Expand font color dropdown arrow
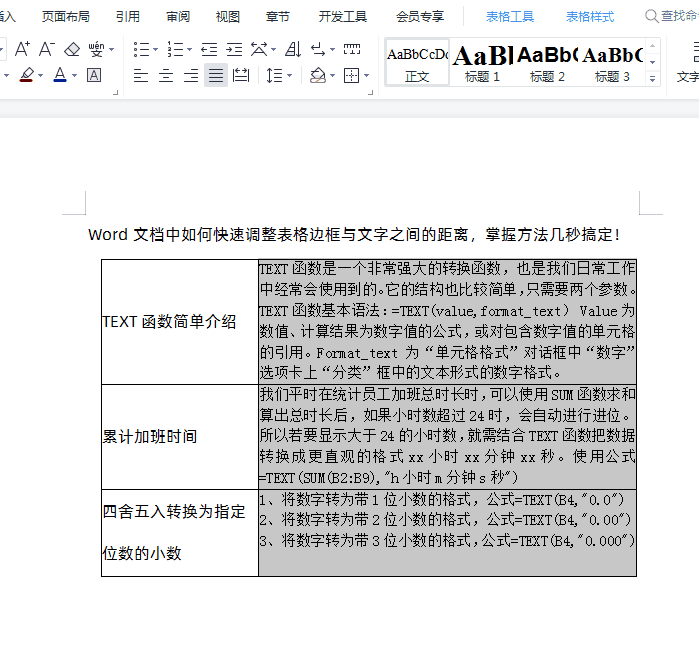This screenshot has height=669, width=699. point(74,75)
